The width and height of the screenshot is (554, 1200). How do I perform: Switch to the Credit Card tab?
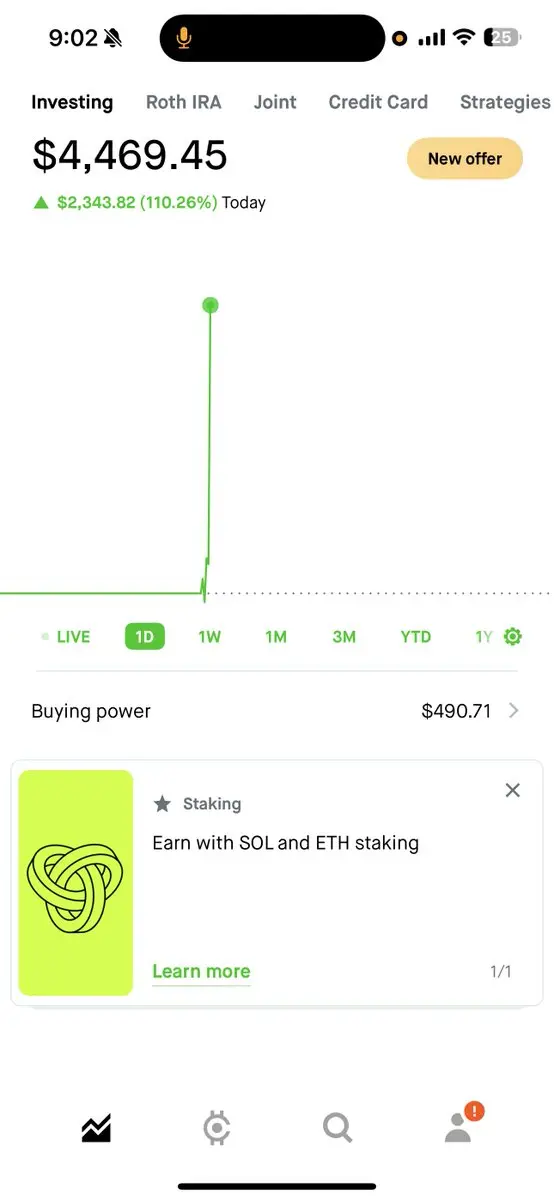click(x=378, y=102)
